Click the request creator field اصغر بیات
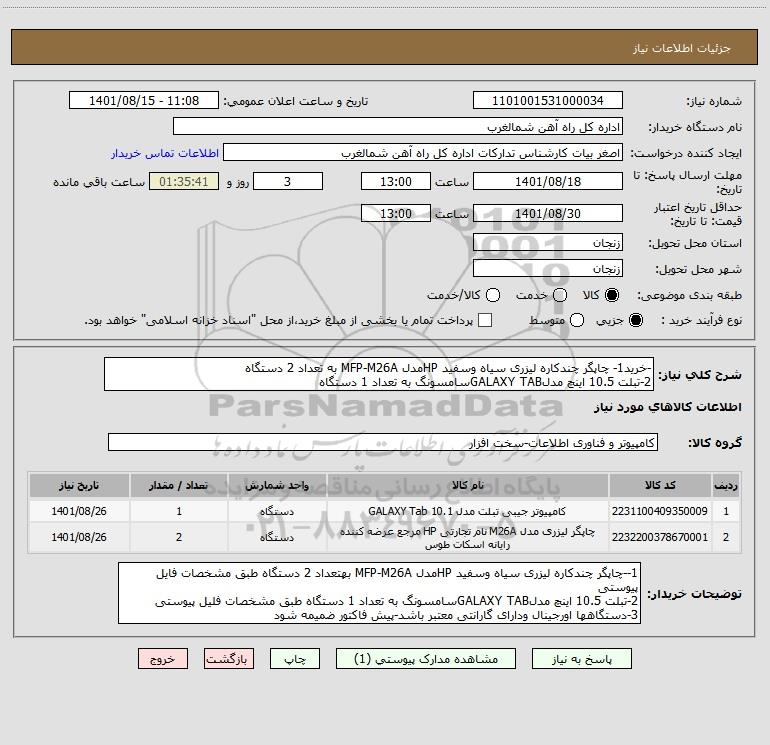This screenshot has height=745, width=770. pyautogui.click(x=423, y=153)
